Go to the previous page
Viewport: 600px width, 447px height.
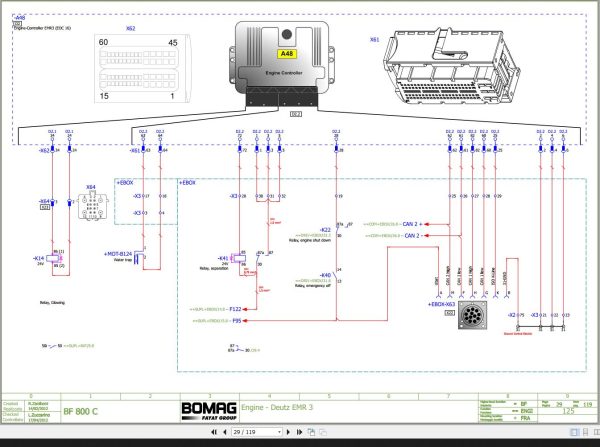(x=225, y=432)
